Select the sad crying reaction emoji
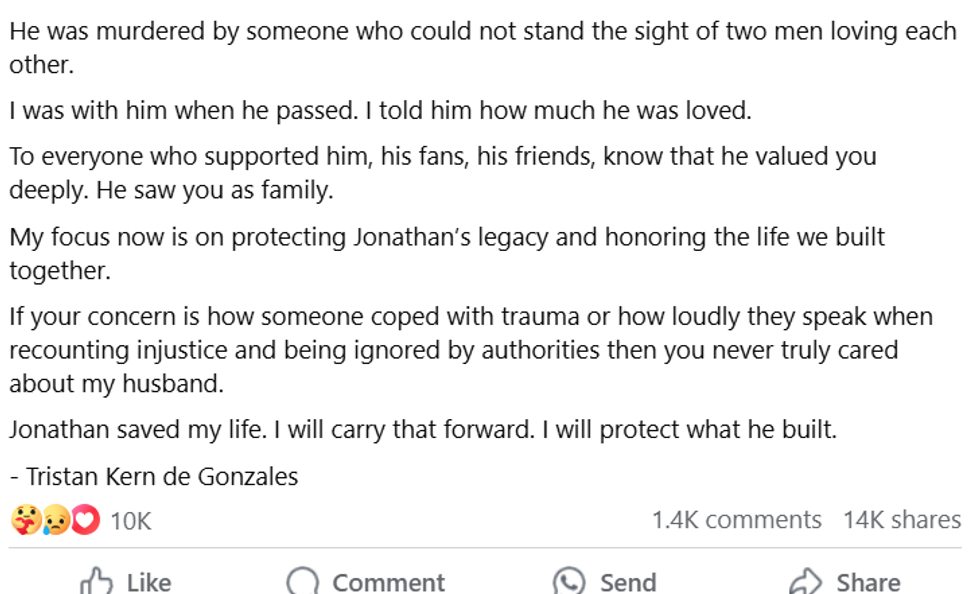The height and width of the screenshot is (594, 980). point(56,520)
